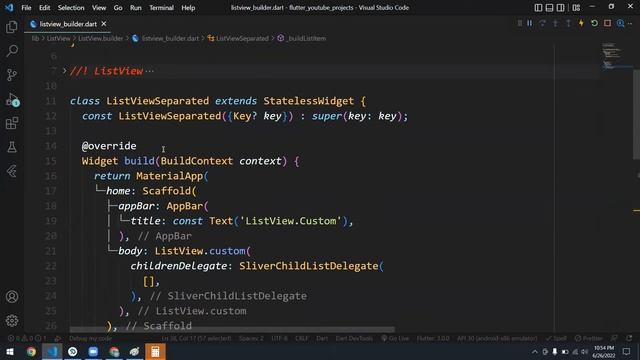Start Go Live server
The height and width of the screenshot is (360, 640).
pos(395,338)
